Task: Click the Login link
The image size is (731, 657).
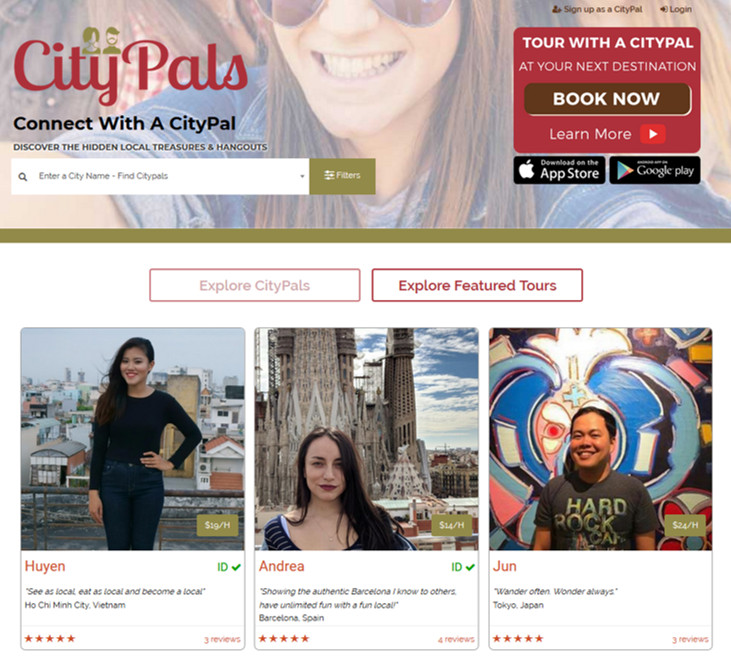Action: [x=676, y=9]
